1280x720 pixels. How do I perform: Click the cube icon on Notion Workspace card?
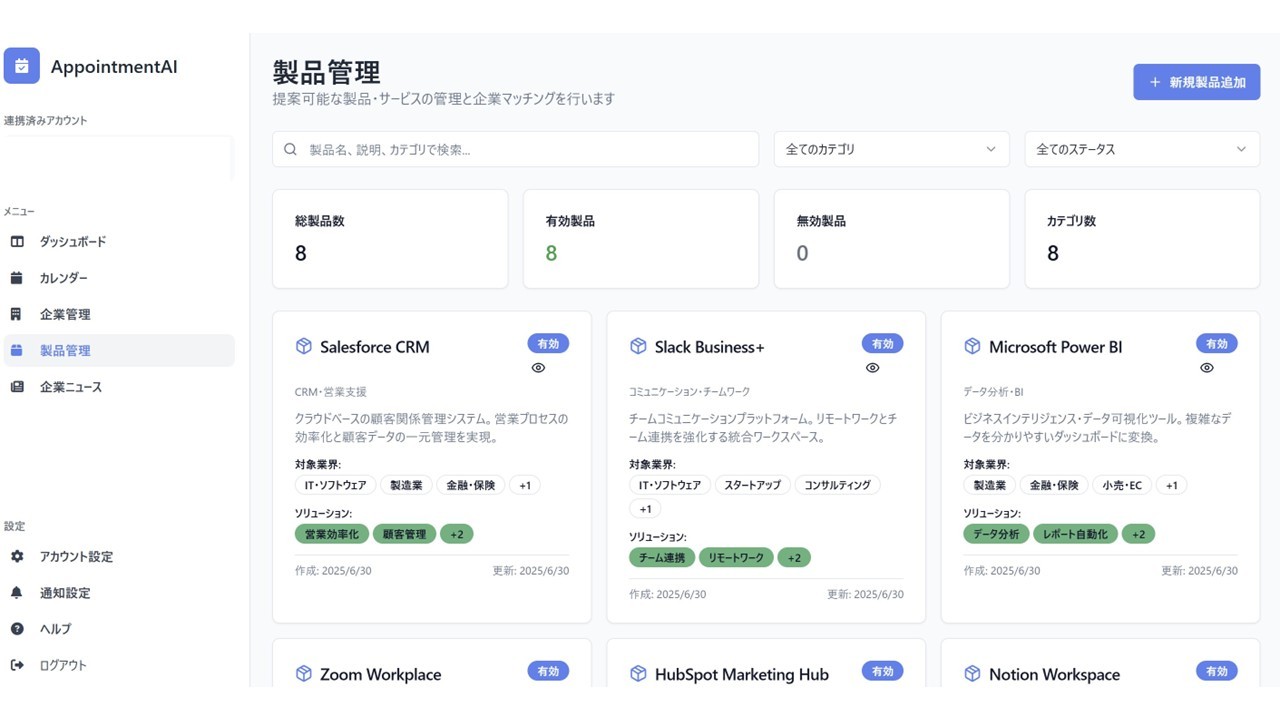pyautogui.click(x=972, y=674)
